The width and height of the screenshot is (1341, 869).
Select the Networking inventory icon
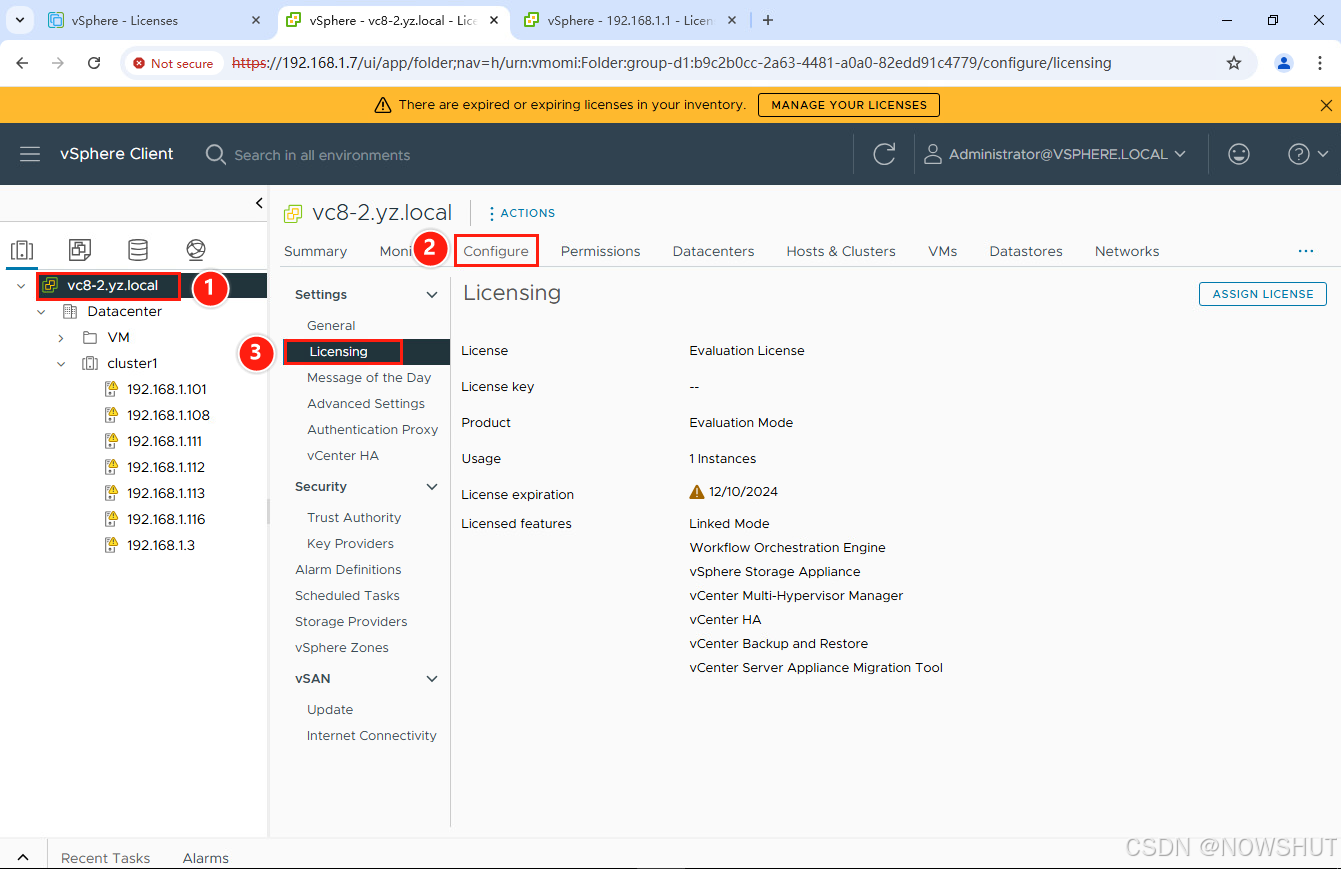(196, 250)
